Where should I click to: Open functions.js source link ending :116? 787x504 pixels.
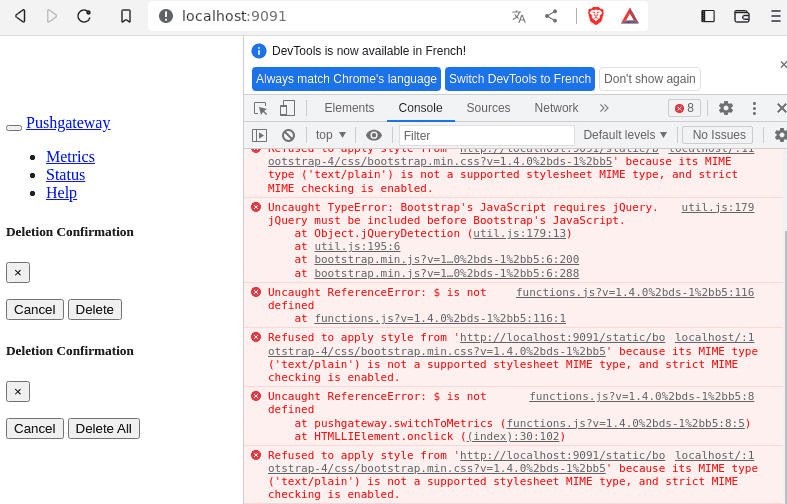pos(635,292)
